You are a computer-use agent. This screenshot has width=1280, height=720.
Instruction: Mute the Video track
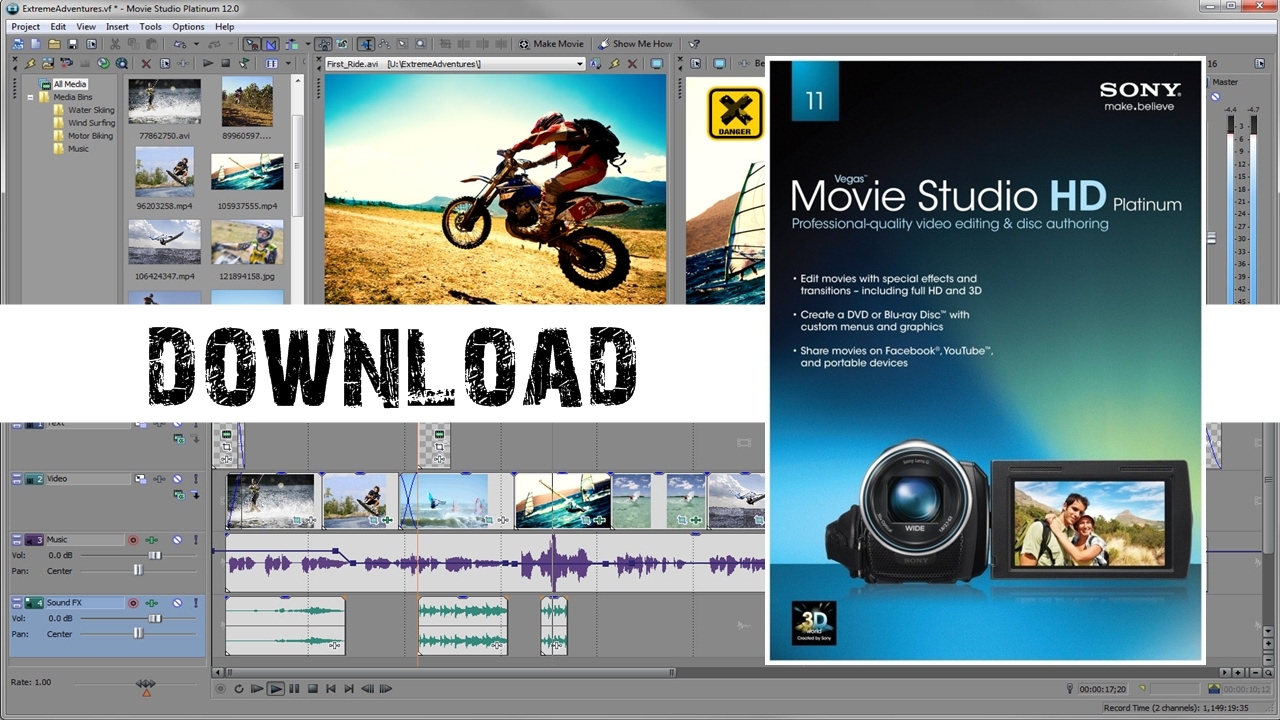pos(177,479)
